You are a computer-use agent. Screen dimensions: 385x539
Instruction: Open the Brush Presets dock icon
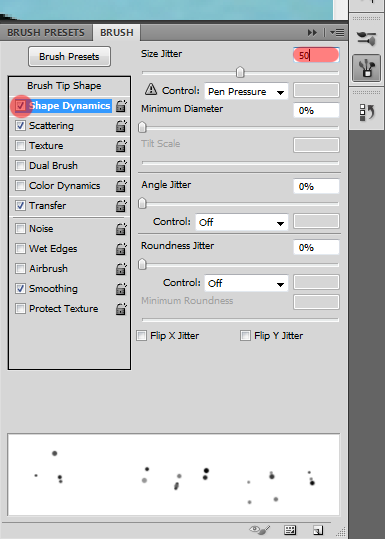pyautogui.click(x=366, y=37)
